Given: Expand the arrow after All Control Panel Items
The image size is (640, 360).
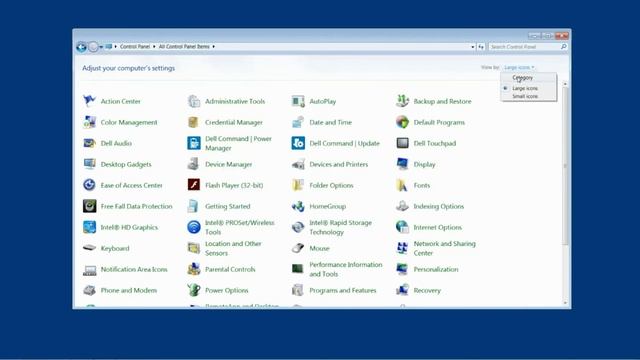Looking at the screenshot, I should tap(213, 47).
